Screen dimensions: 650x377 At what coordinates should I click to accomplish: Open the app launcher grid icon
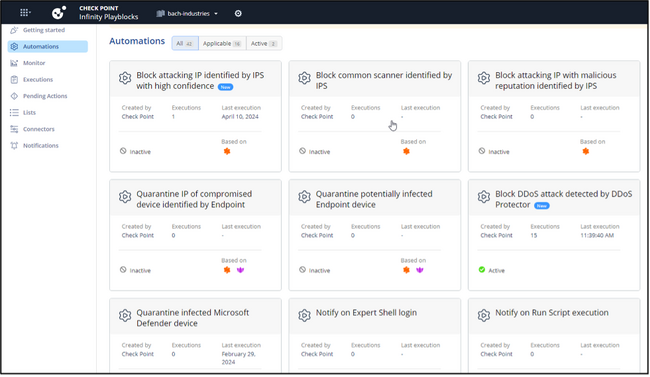tap(25, 13)
